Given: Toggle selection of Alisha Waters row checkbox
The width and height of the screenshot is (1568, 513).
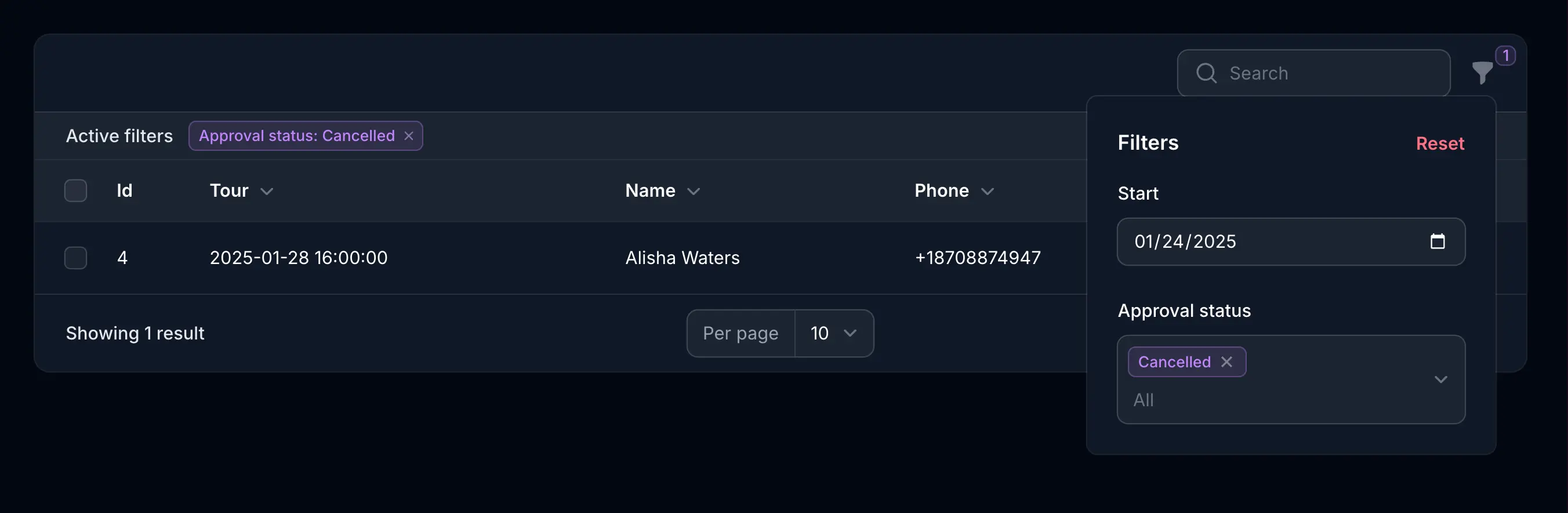Looking at the screenshot, I should click(x=75, y=258).
